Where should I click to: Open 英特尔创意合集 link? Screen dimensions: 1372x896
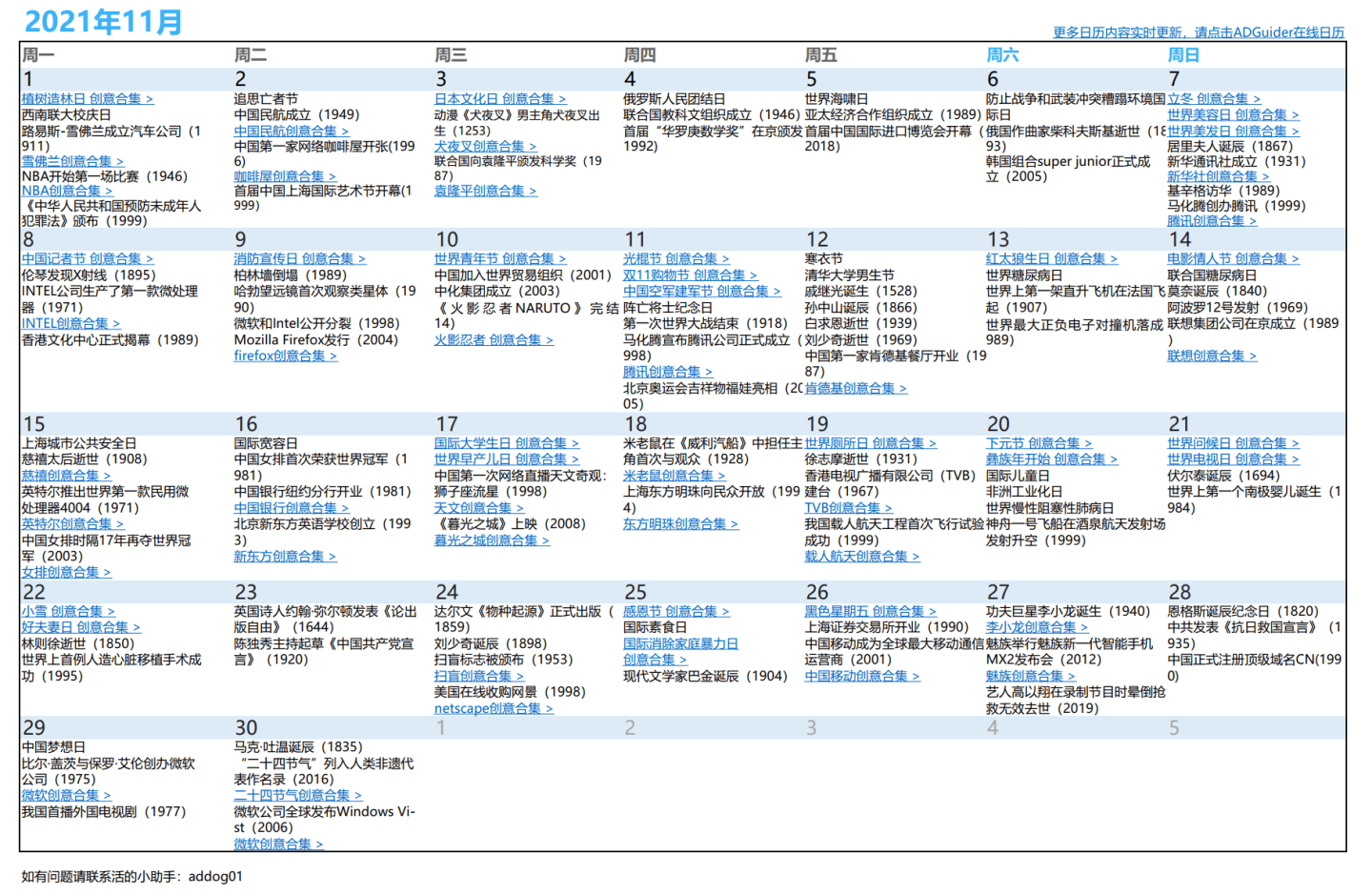(x=72, y=524)
